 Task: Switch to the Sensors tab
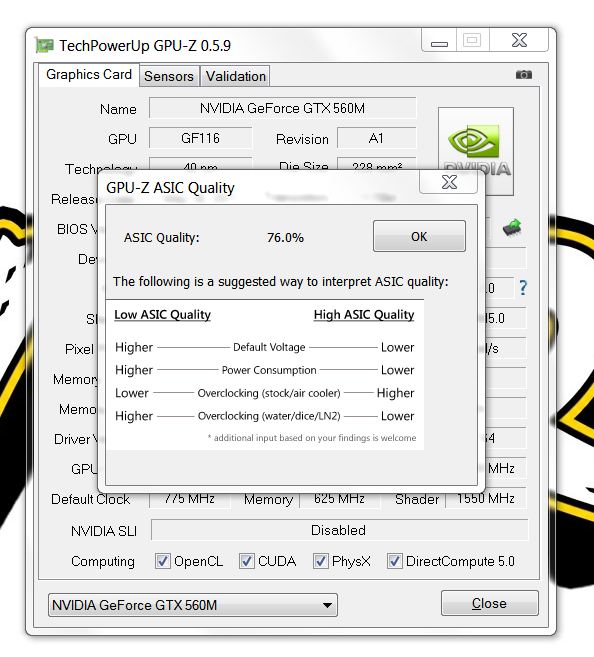pyautogui.click(x=169, y=76)
